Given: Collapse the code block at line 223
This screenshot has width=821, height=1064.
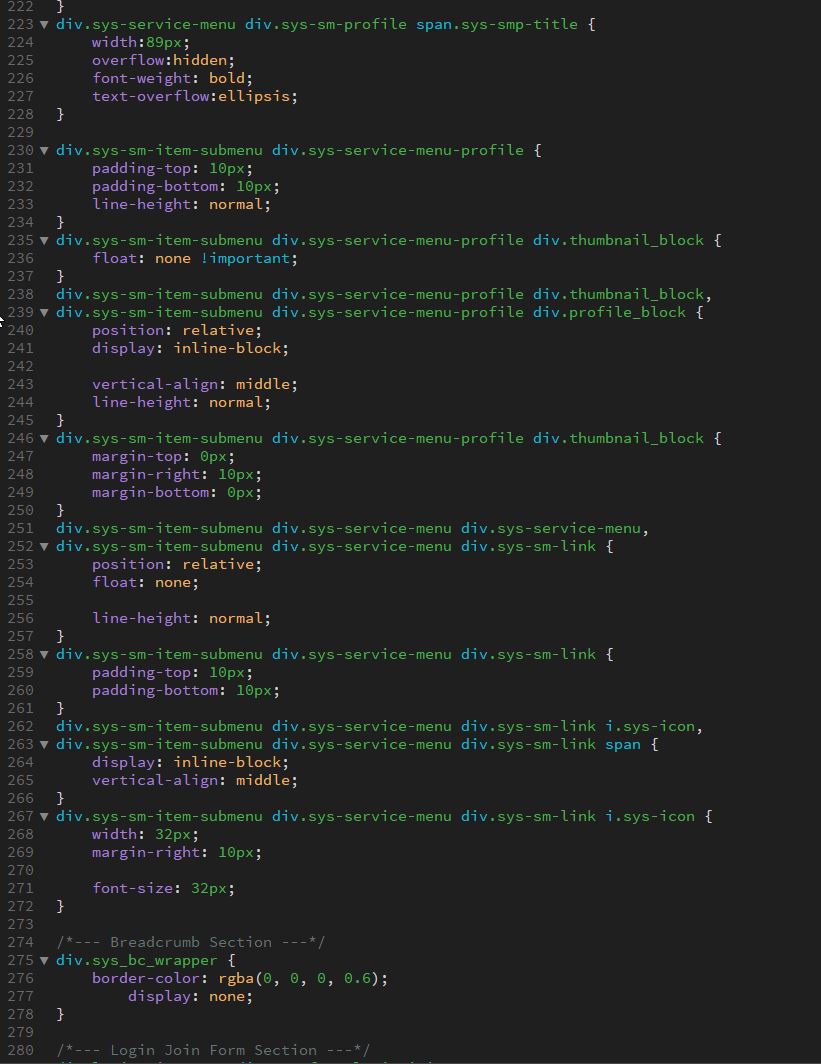Looking at the screenshot, I should [44, 24].
